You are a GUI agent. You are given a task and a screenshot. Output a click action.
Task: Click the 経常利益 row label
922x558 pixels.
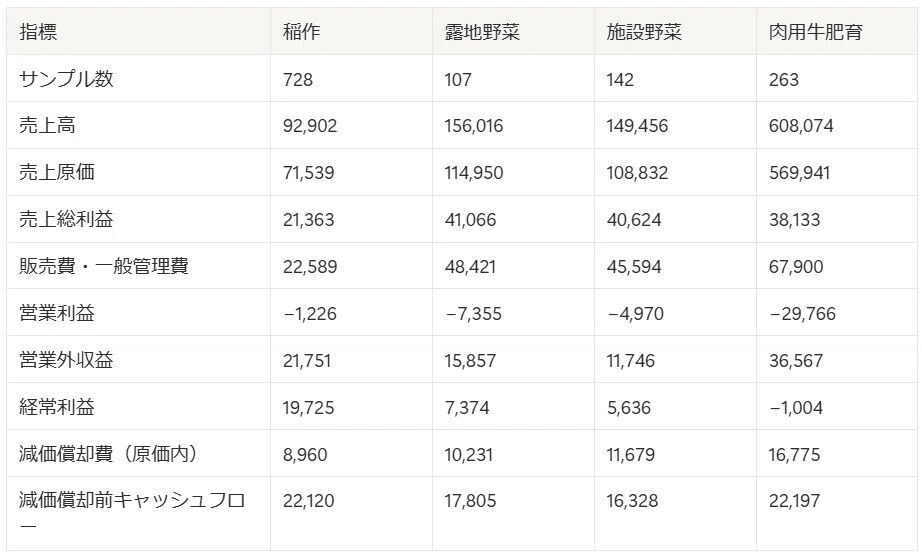click(56, 407)
